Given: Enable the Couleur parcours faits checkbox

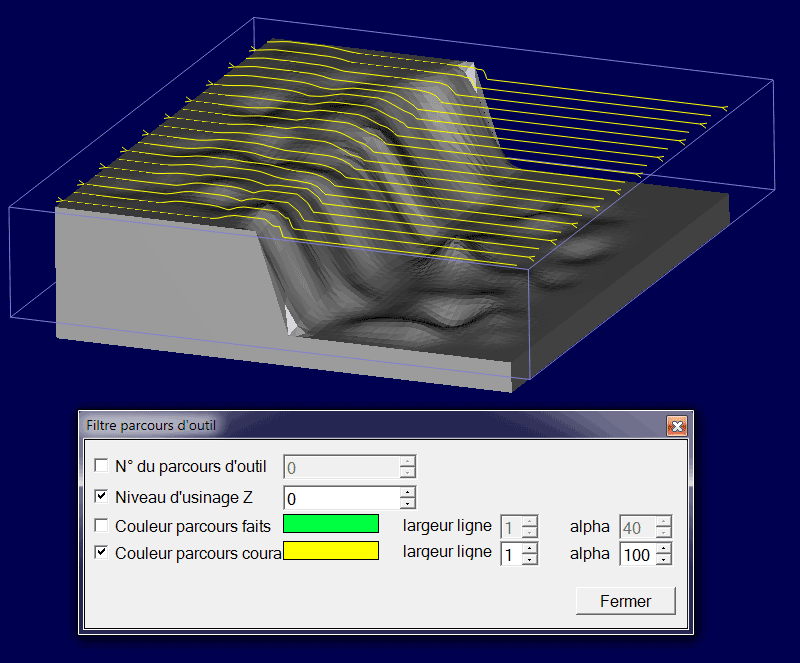Looking at the screenshot, I should 102,525.
